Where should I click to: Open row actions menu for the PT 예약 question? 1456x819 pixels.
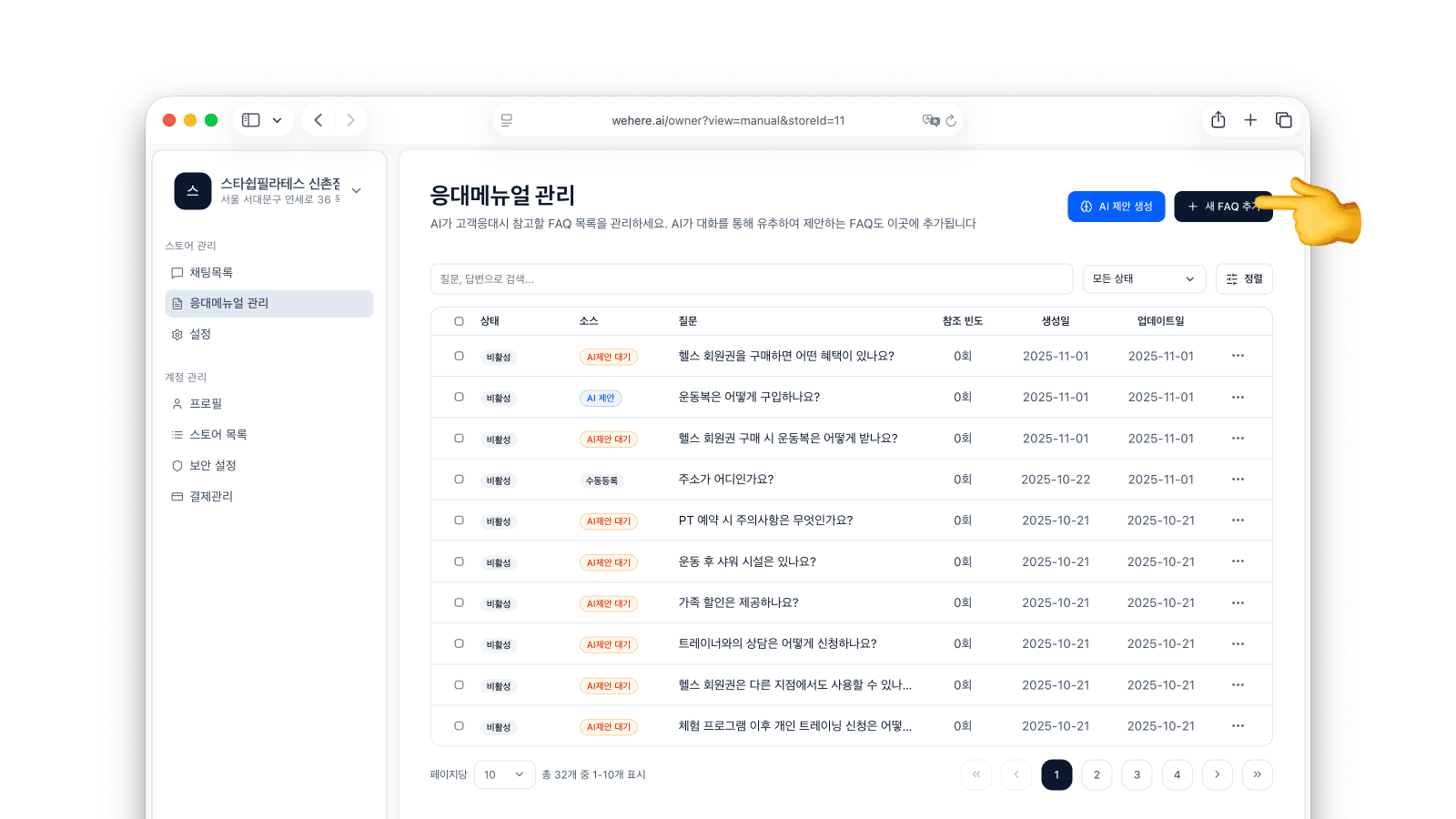[1238, 520]
